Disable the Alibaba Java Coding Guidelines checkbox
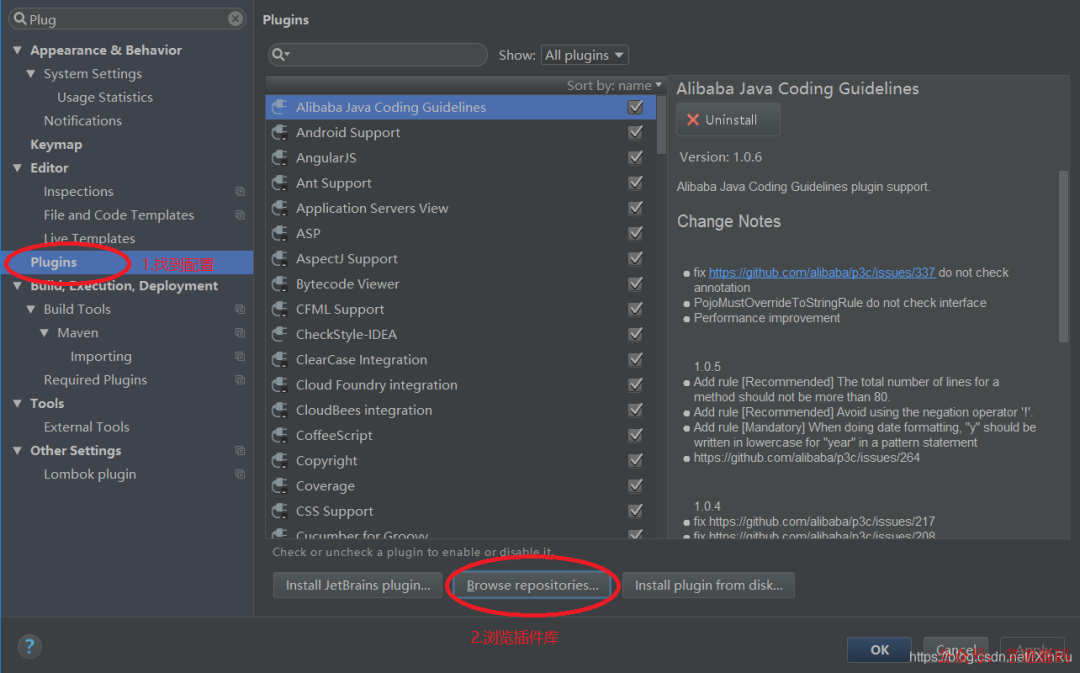Viewport: 1080px width, 673px height. [x=636, y=107]
